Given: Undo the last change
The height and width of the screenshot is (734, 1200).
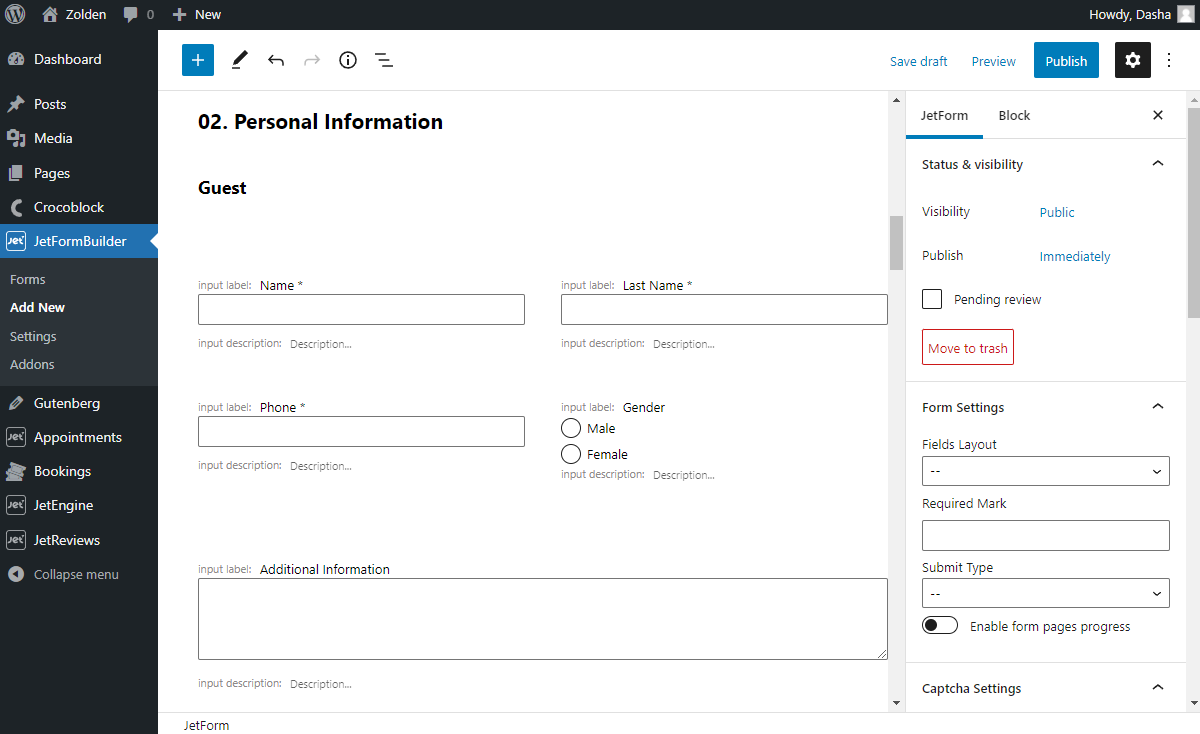Looking at the screenshot, I should (275, 60).
